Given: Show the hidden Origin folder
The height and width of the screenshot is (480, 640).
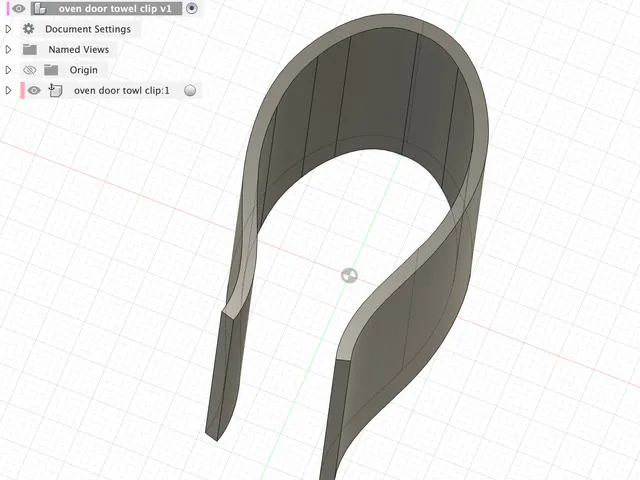Looking at the screenshot, I should (x=29, y=70).
